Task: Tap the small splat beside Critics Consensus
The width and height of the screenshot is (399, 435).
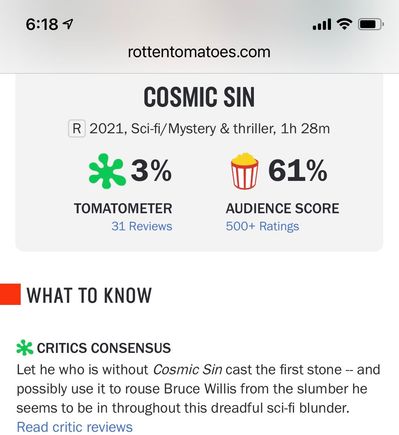Action: point(25,348)
